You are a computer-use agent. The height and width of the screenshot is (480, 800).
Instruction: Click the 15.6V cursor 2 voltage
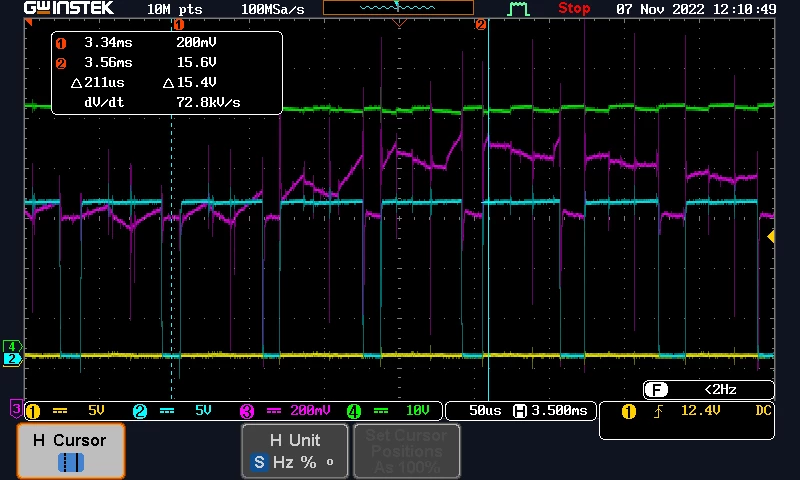(196, 62)
